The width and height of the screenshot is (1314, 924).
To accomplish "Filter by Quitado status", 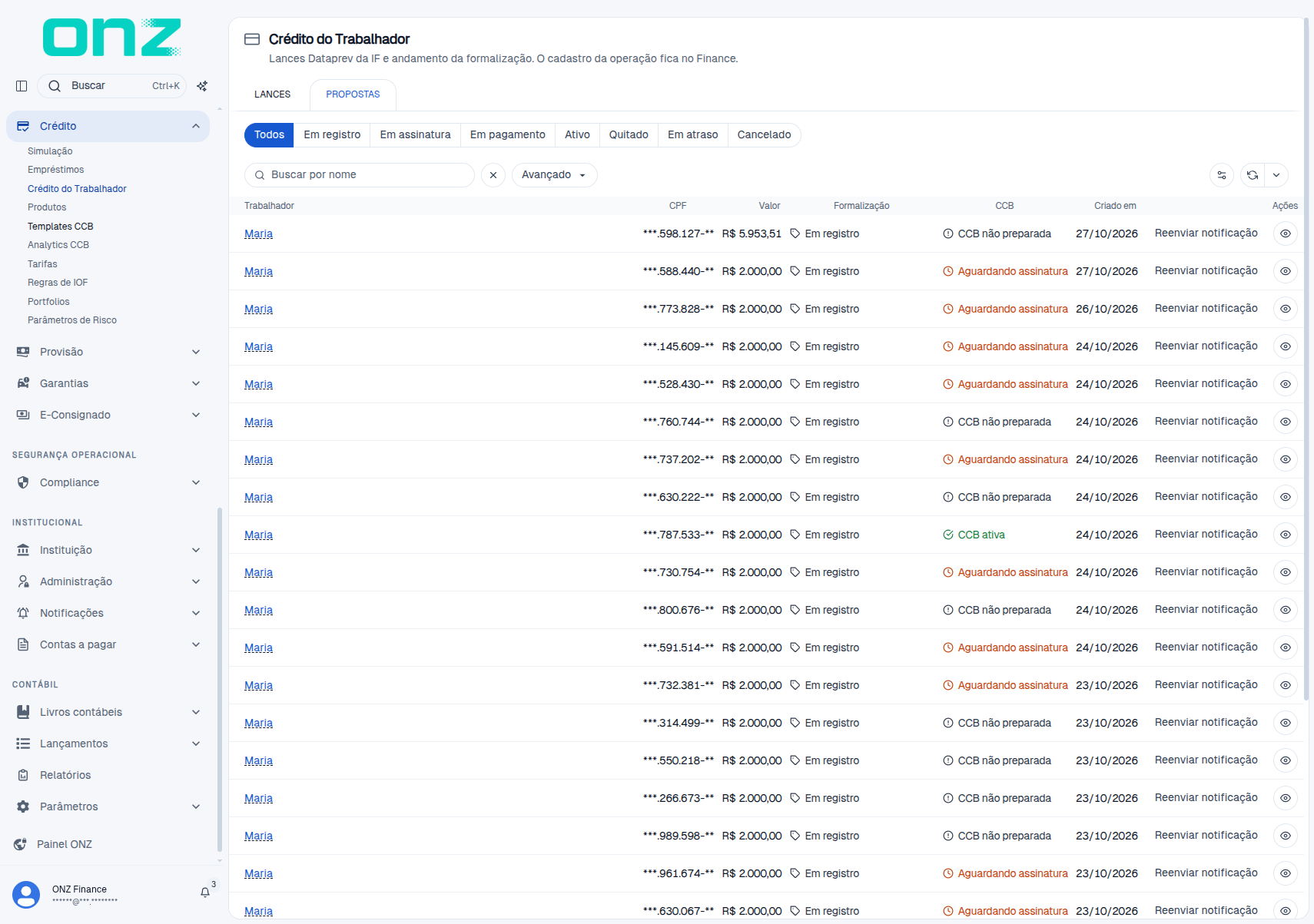I will [x=629, y=135].
